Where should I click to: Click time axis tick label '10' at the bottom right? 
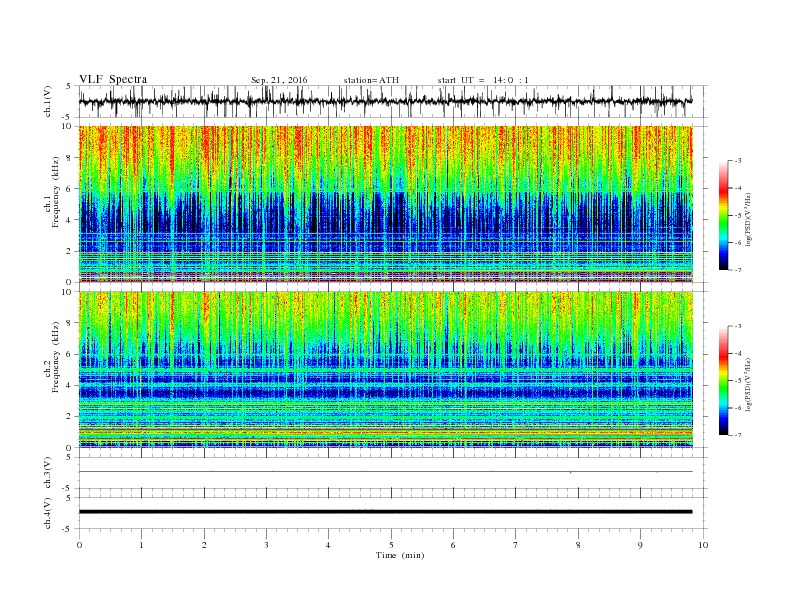703,545
